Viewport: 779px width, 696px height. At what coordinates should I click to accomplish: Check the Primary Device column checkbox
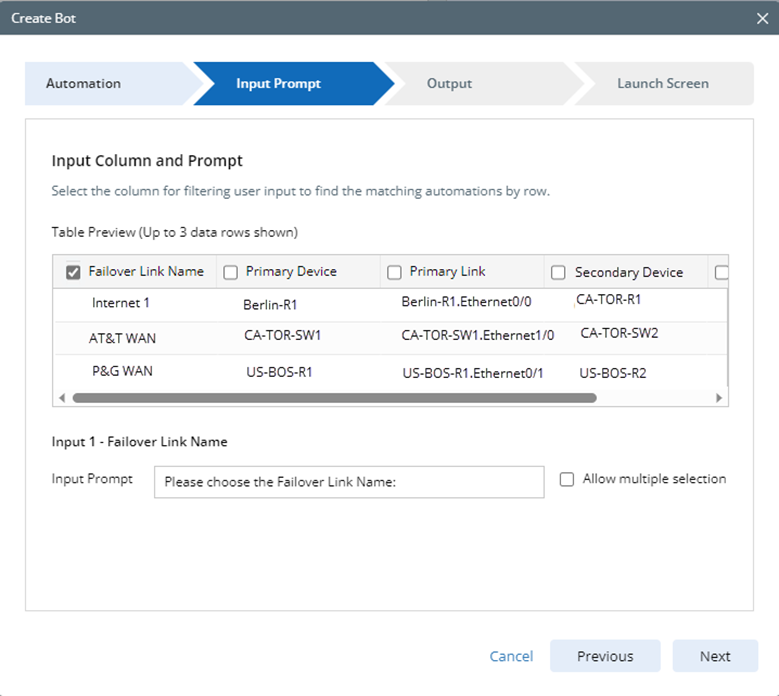(x=231, y=272)
